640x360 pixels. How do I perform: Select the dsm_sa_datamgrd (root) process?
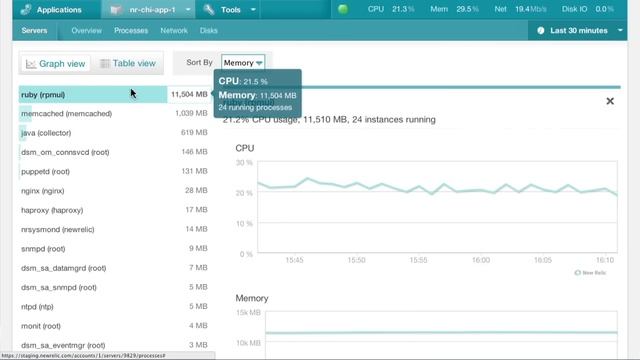click(x=114, y=268)
